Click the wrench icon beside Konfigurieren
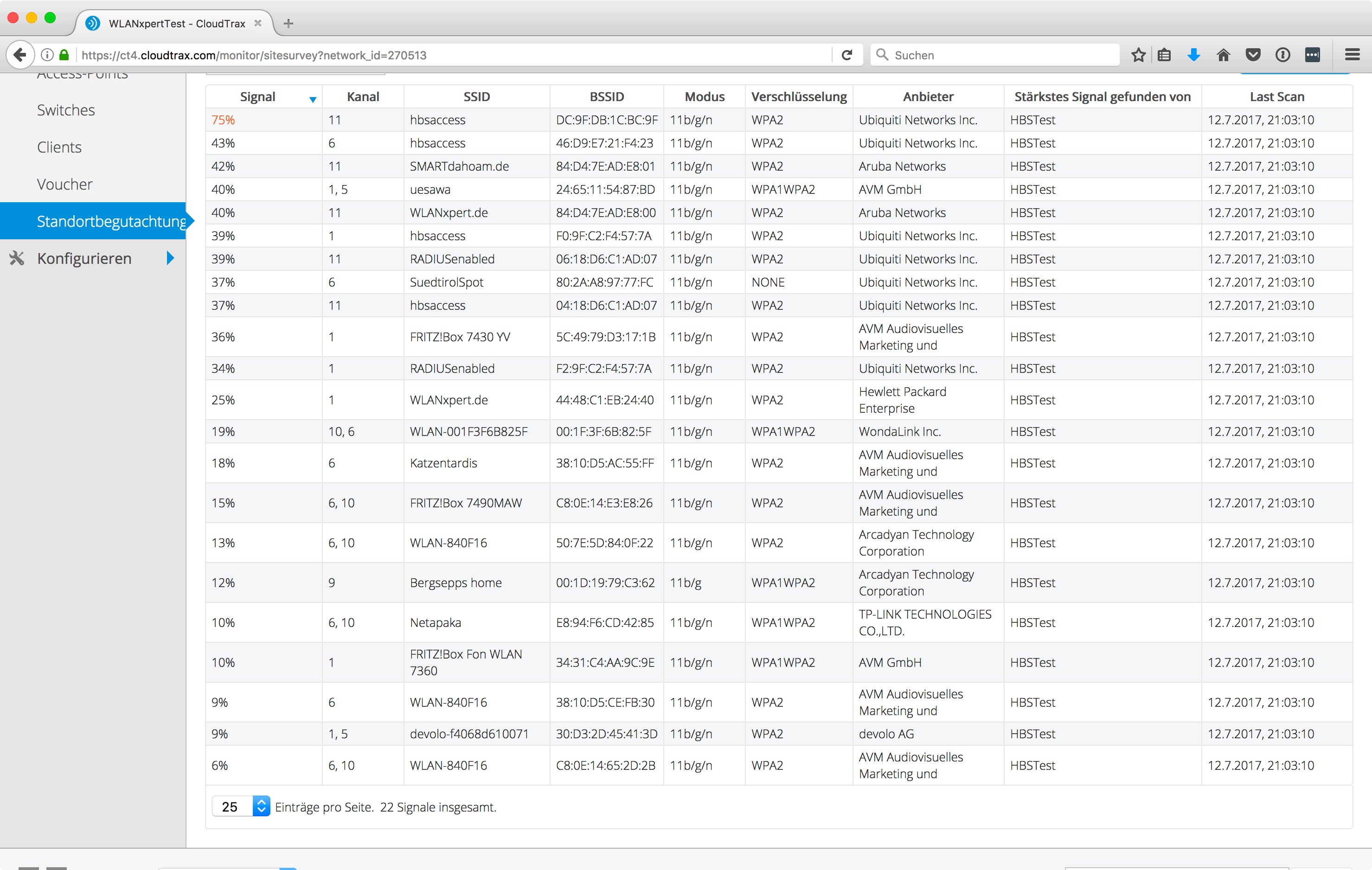This screenshot has height=870, width=1372. [x=17, y=258]
